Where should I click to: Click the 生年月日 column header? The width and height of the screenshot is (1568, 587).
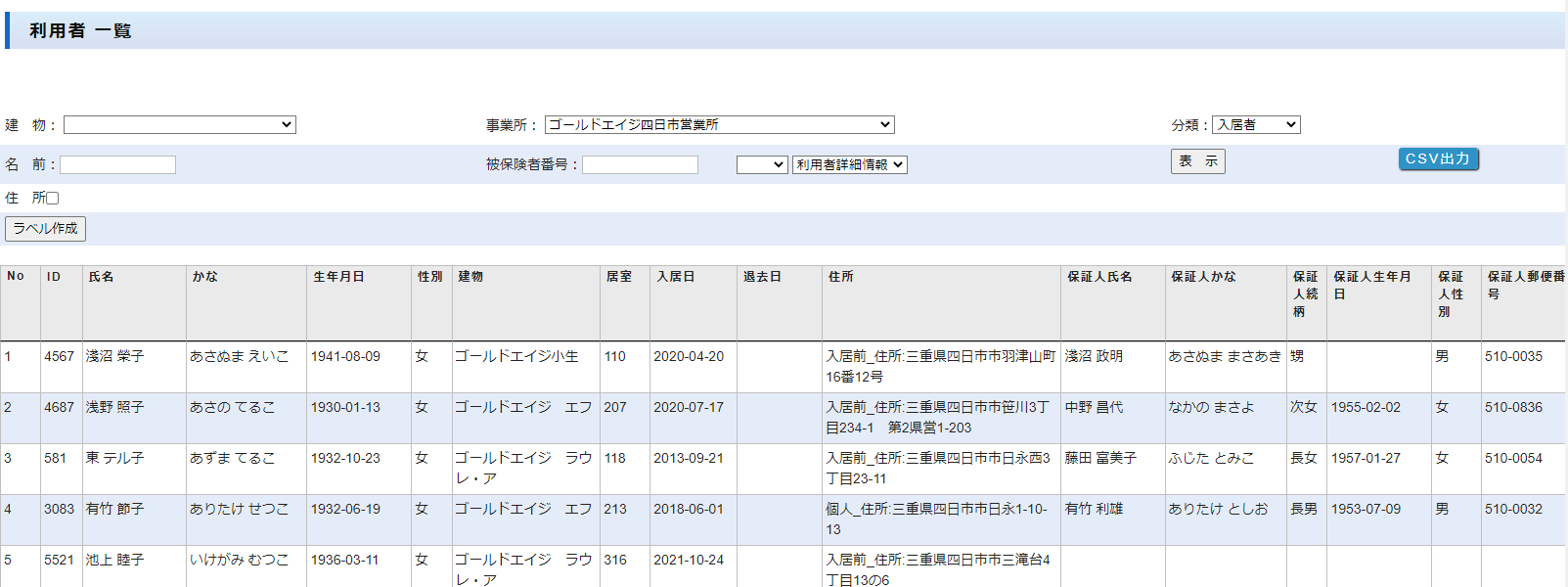(338, 277)
